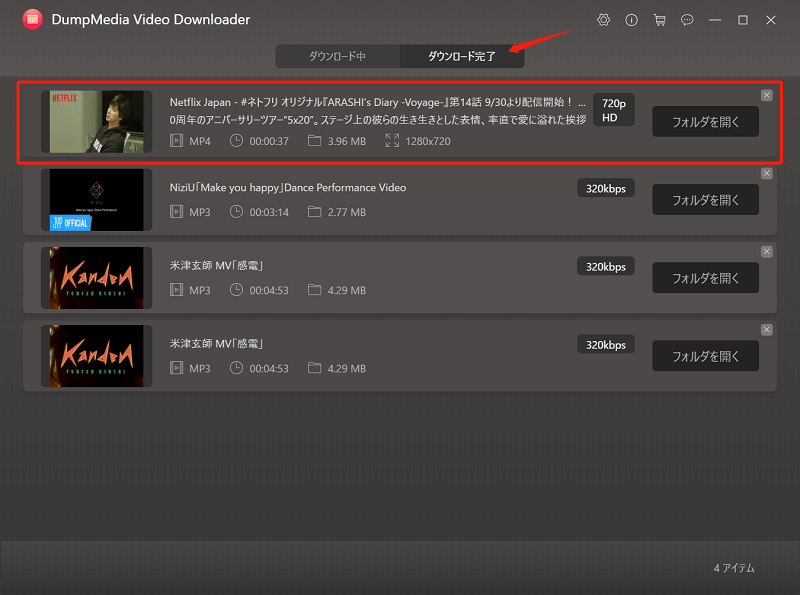
Task: Click the Netflix video thumbnail
Action: [x=96, y=121]
